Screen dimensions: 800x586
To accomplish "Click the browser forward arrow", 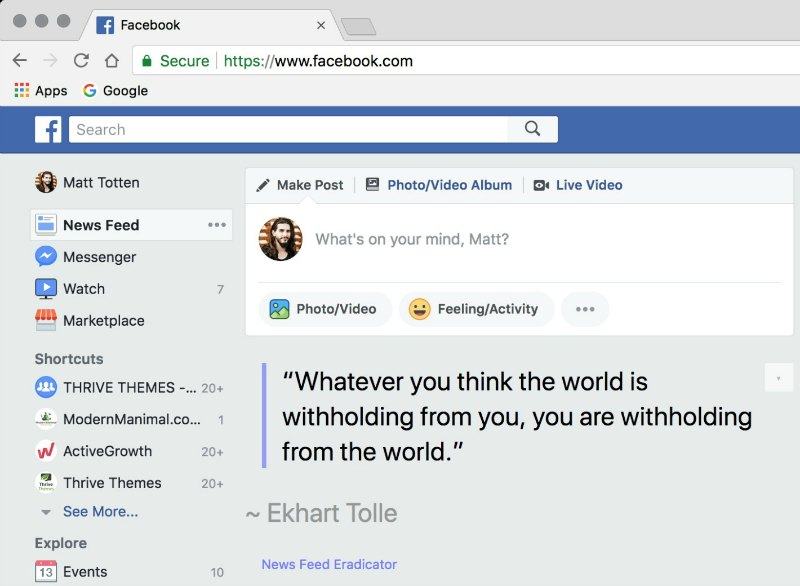I will pyautogui.click(x=50, y=60).
